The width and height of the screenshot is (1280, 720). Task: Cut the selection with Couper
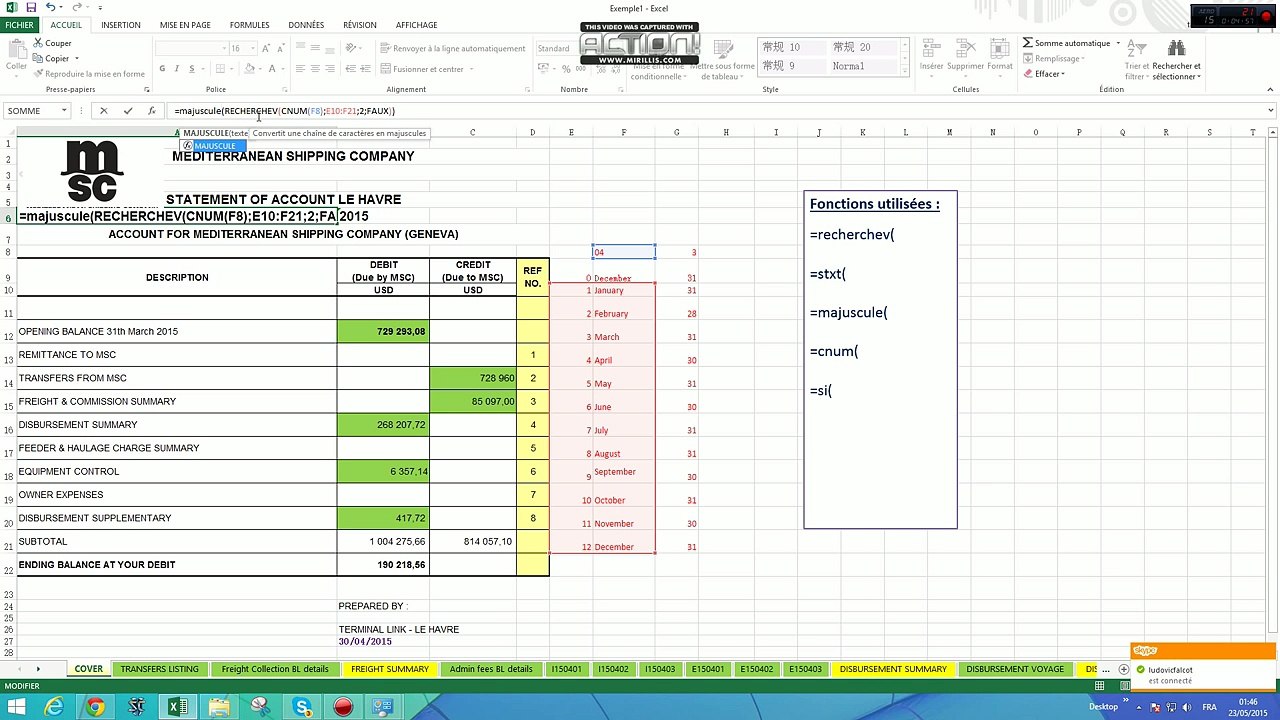click(52, 43)
